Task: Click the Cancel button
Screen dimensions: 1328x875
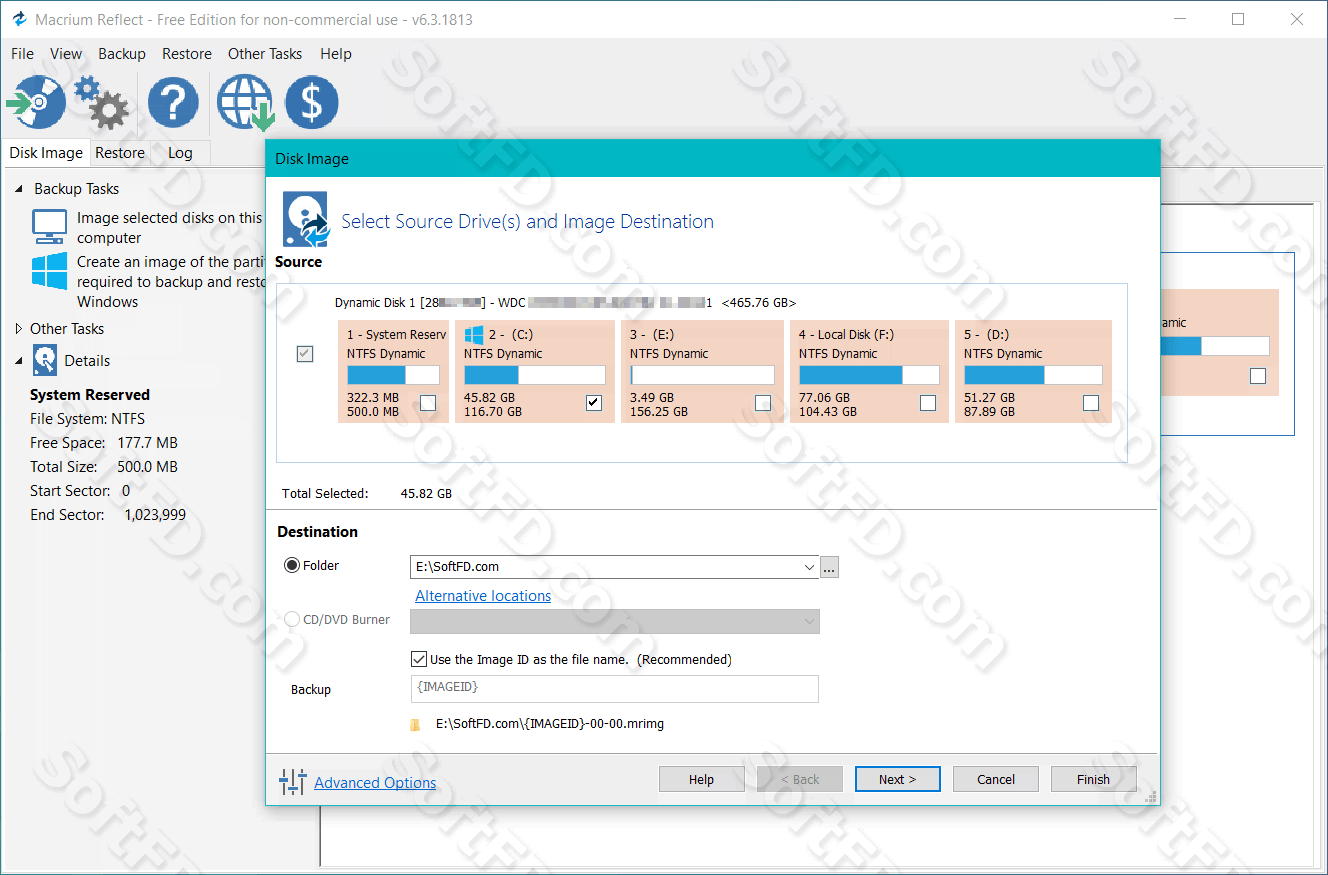Action: (x=996, y=779)
